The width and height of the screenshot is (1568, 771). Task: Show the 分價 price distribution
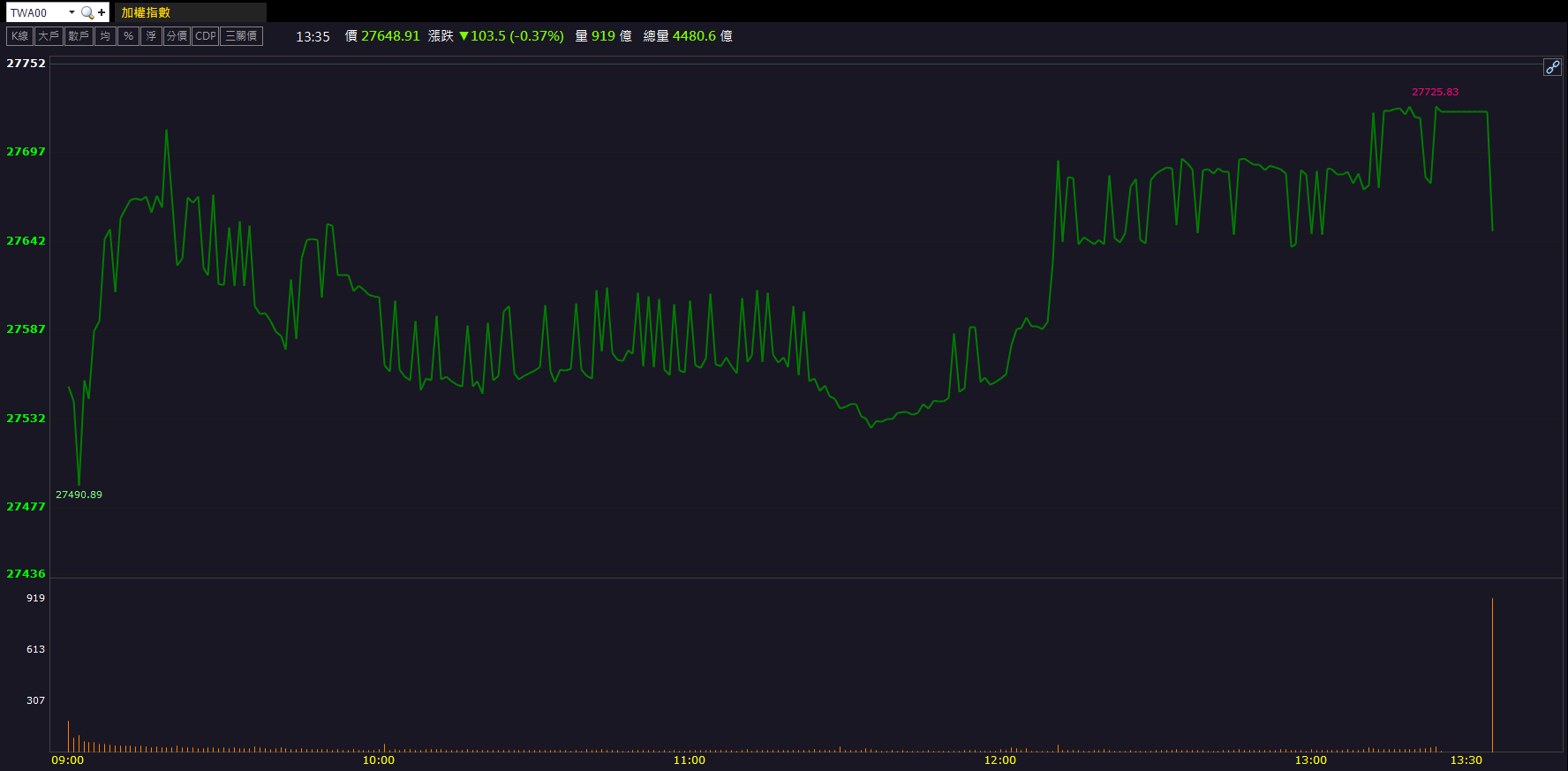pyautogui.click(x=177, y=36)
